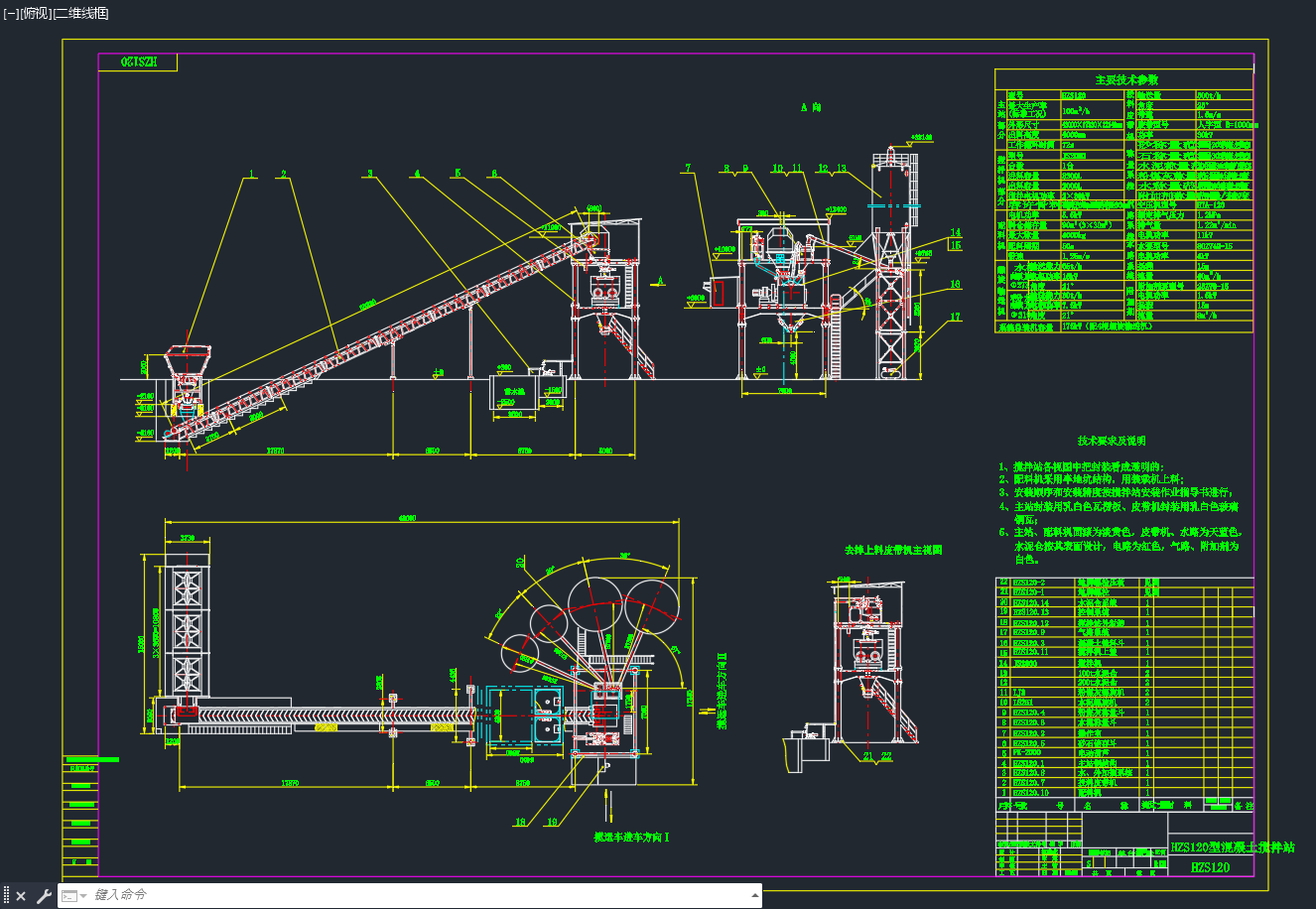
Task: Select the HZS120.12 parts list cell
Action: click(x=1031, y=623)
